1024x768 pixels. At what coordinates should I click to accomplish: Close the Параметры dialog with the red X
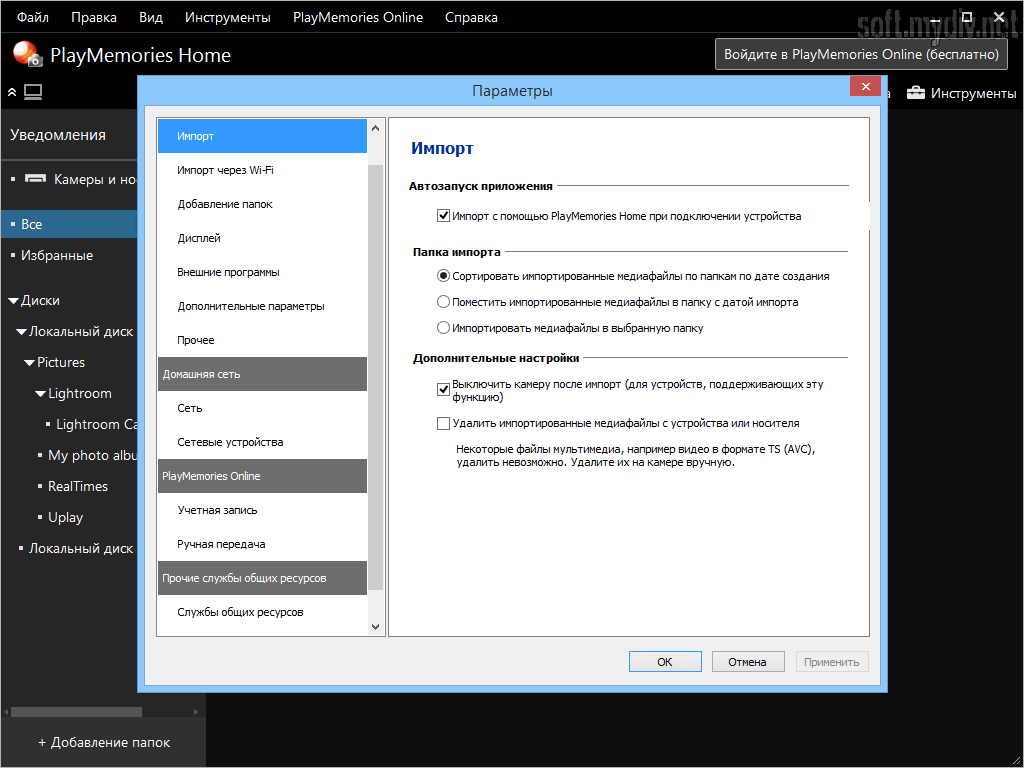point(865,86)
